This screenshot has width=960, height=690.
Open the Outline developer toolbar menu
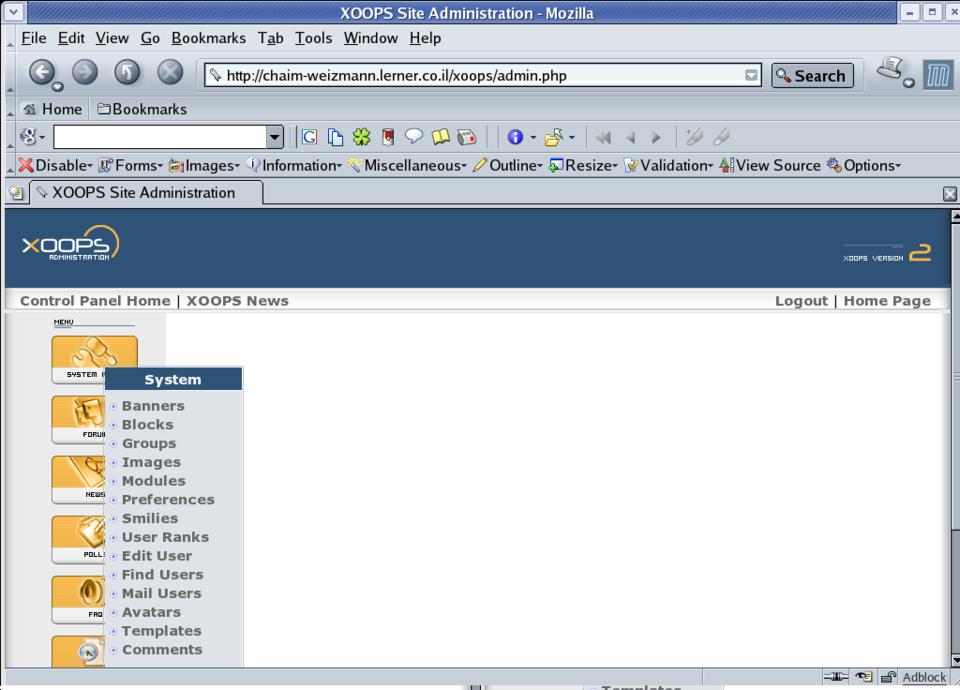tap(508, 165)
